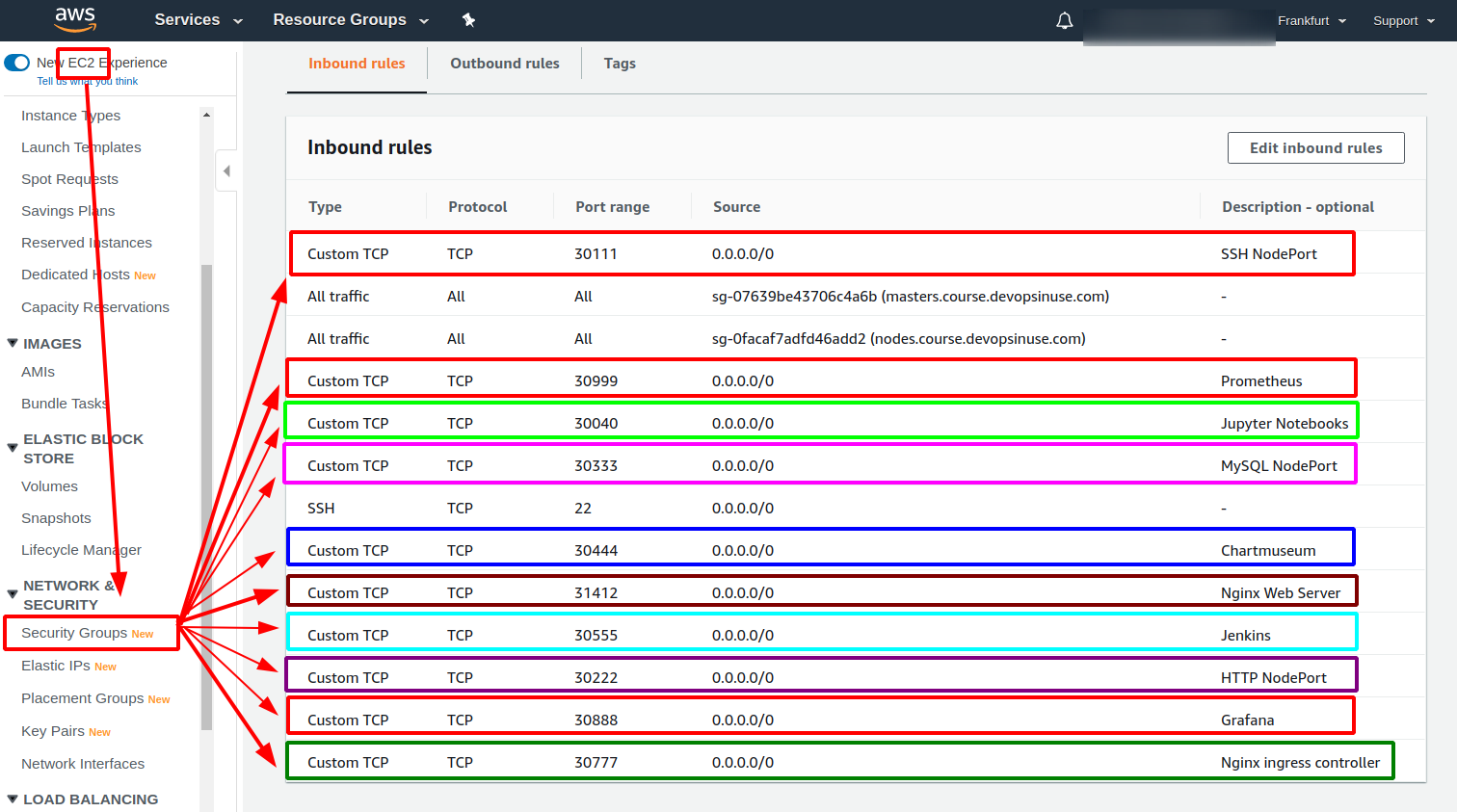Open the Resource Groups dropdown
Screen dimensions: 1457x812
[351, 19]
